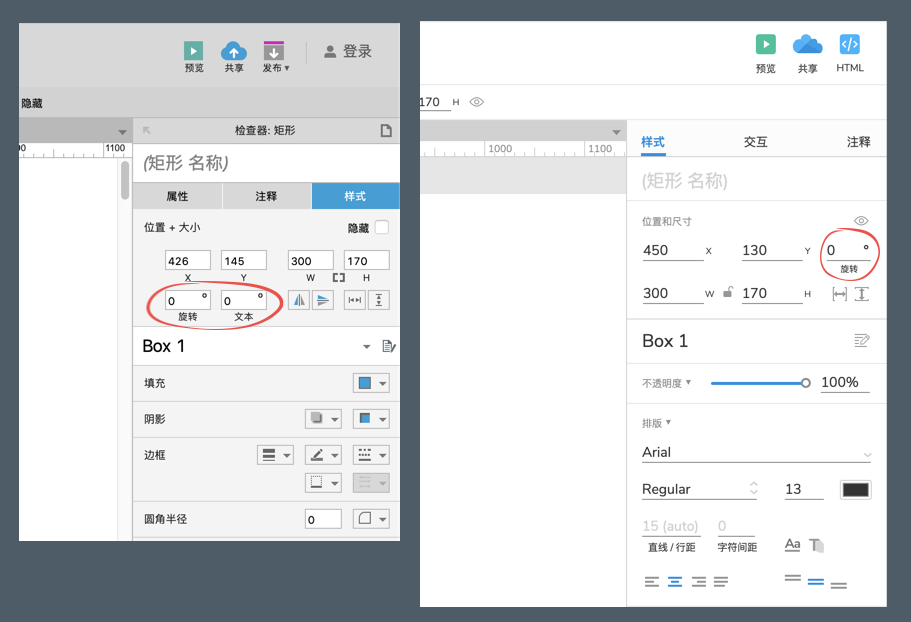Enable the 隐藏 hidden checkbox

pos(381,228)
